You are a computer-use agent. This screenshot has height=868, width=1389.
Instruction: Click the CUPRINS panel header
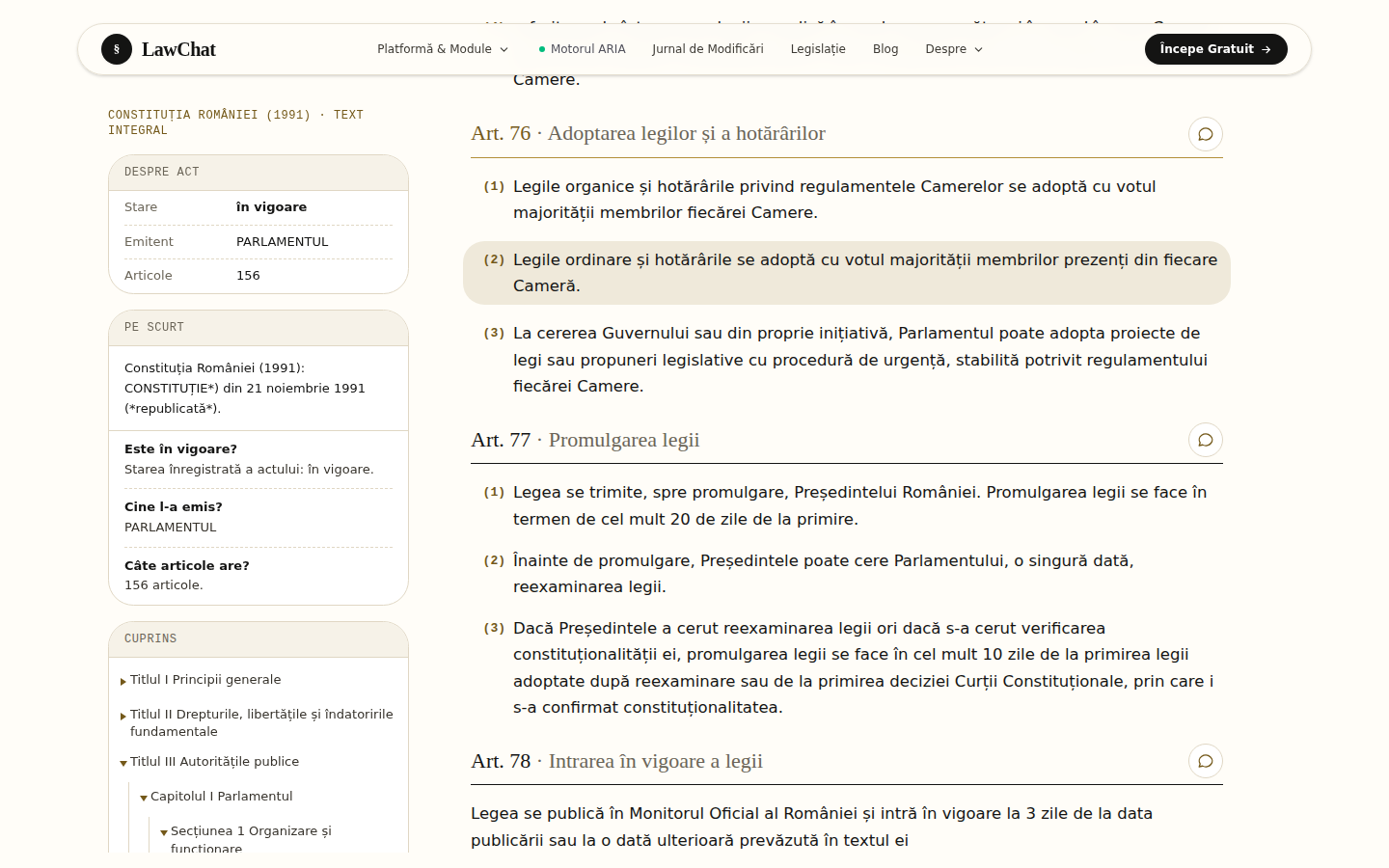(259, 639)
